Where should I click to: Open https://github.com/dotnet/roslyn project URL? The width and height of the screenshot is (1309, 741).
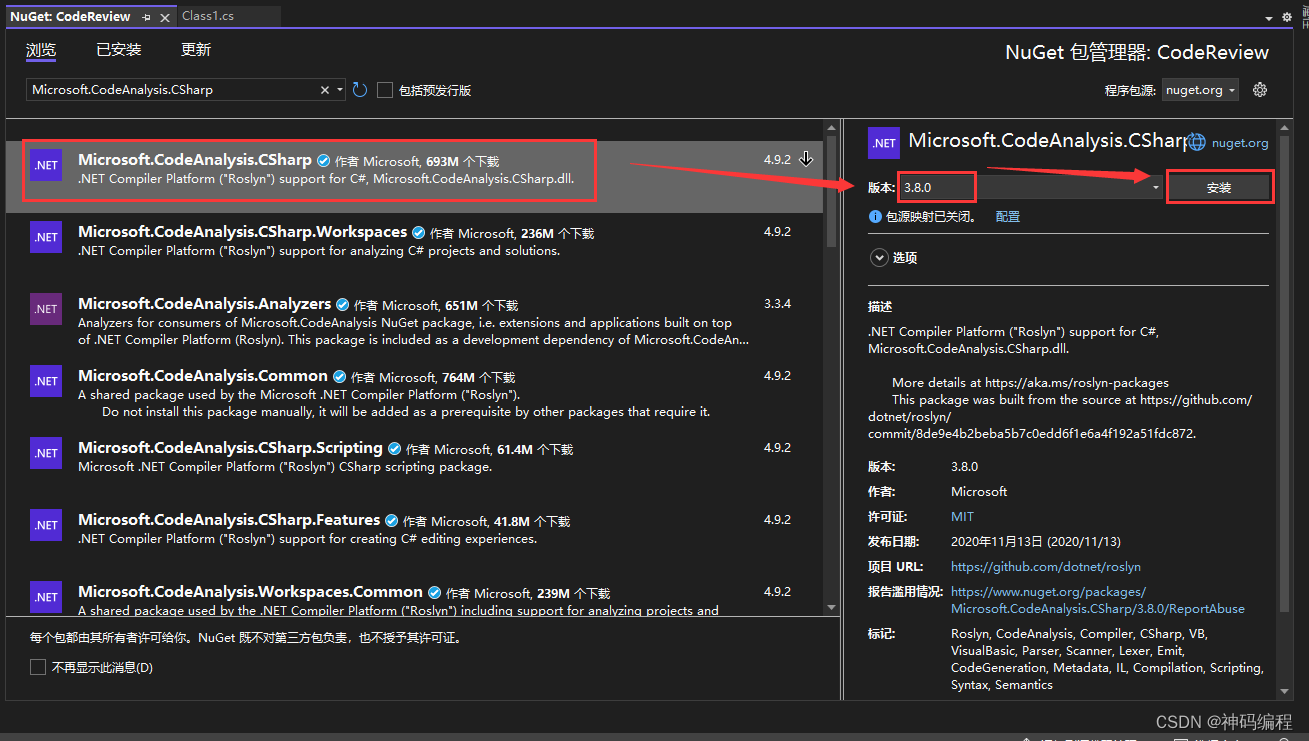point(1046,567)
